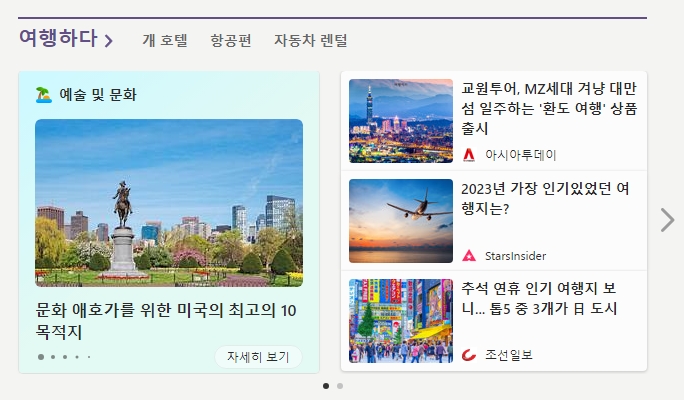
Task: Open the 아시아투데이 source name
Action: [520, 155]
